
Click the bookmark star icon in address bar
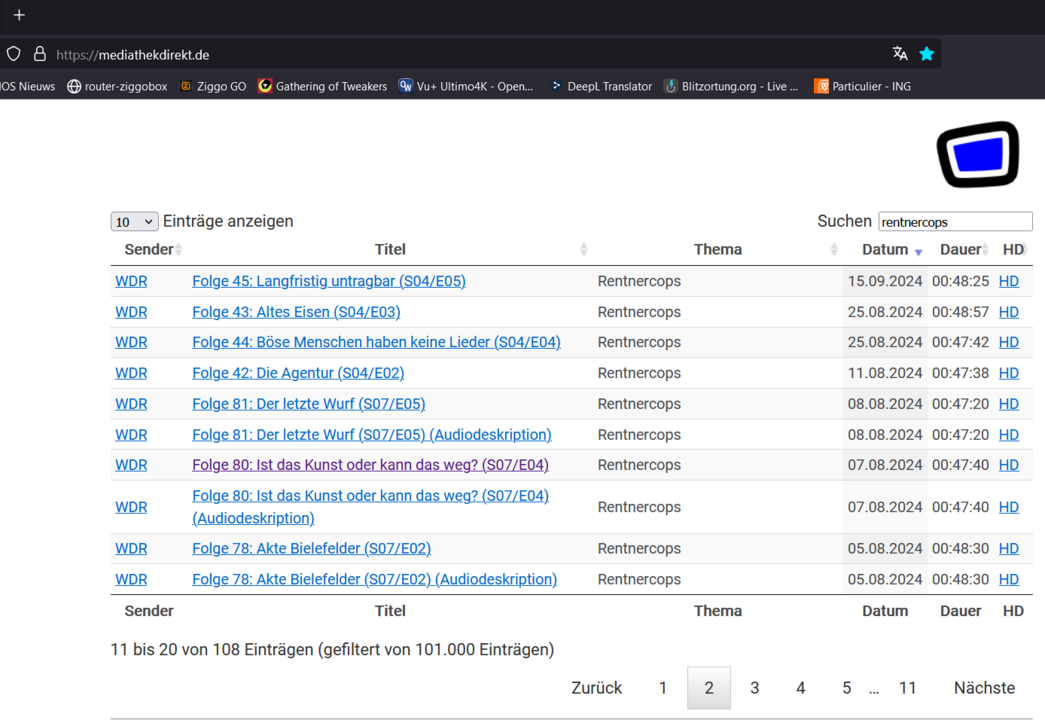tap(927, 54)
